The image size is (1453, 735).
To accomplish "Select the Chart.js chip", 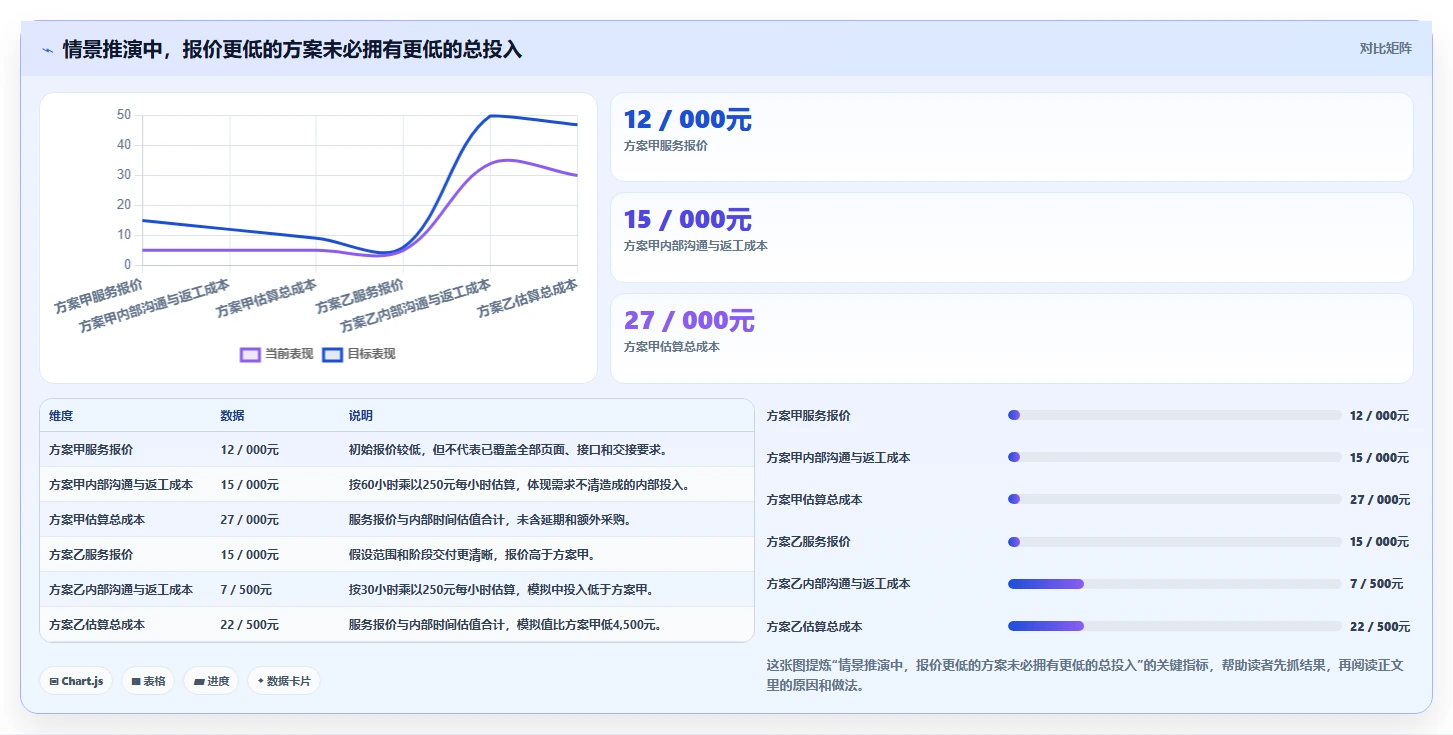I will [76, 681].
